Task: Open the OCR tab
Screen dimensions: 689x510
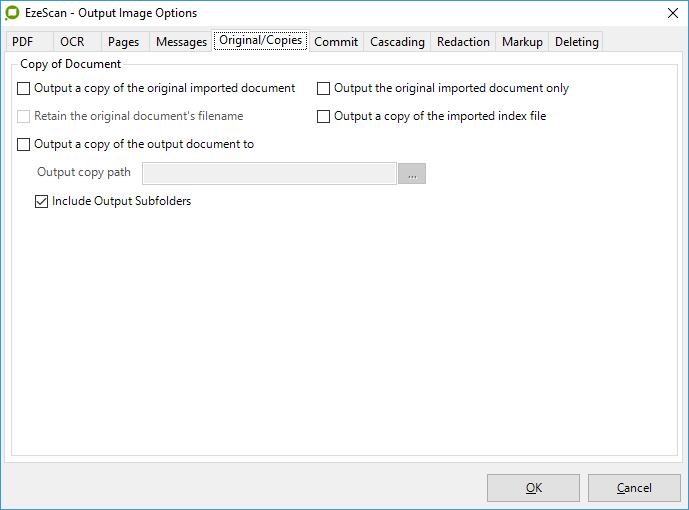Action: (72, 42)
